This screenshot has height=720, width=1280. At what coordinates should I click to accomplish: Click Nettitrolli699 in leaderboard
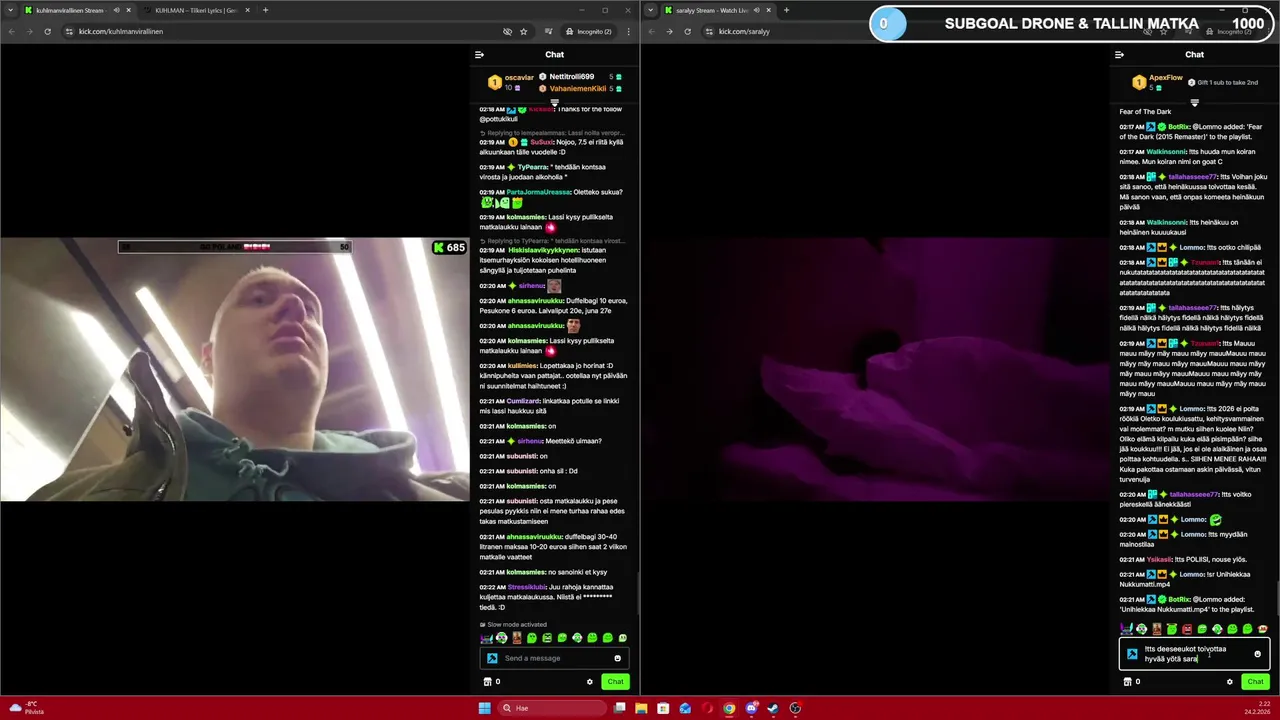(x=572, y=77)
